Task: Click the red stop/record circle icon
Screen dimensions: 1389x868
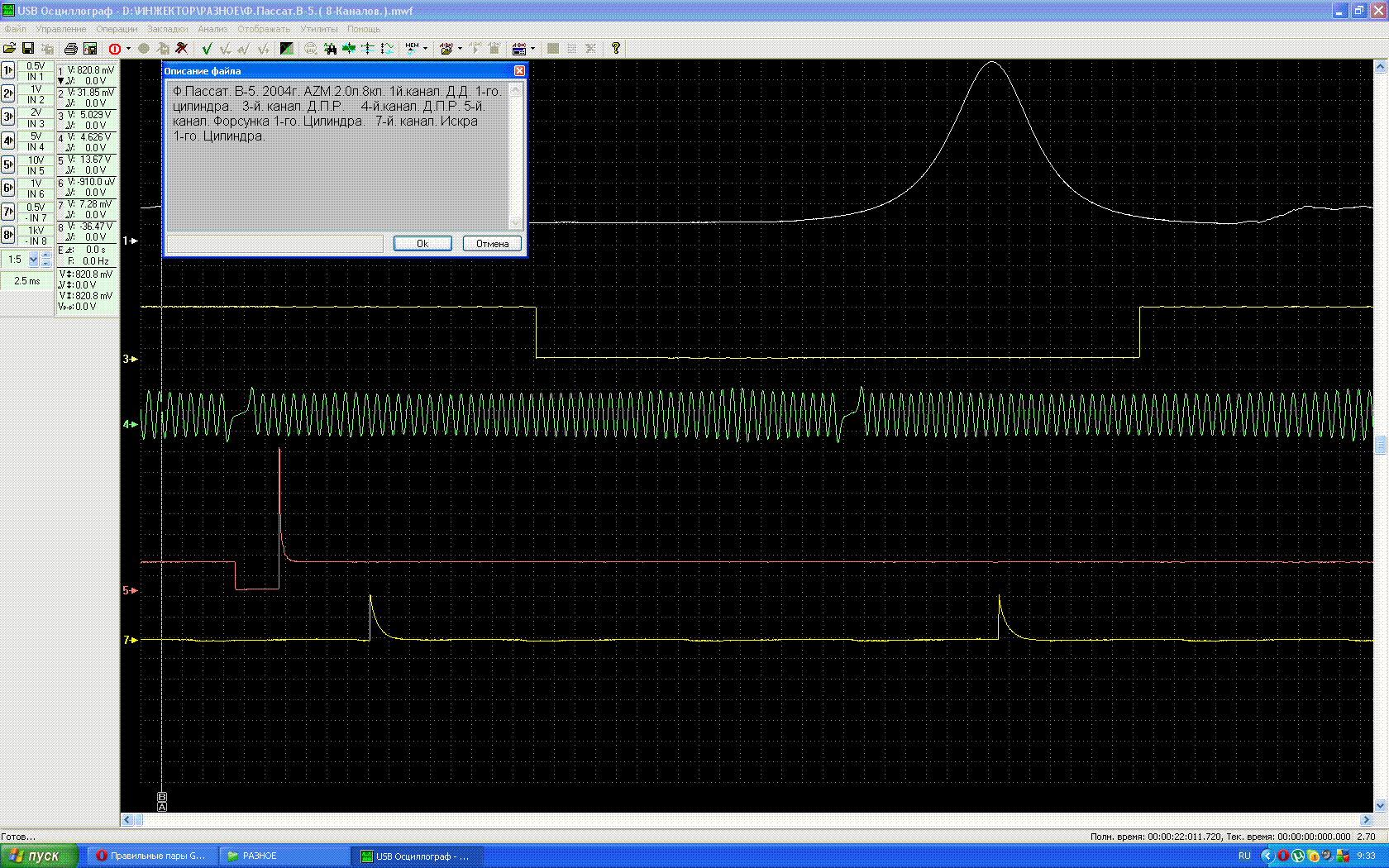Action: click(x=115, y=49)
